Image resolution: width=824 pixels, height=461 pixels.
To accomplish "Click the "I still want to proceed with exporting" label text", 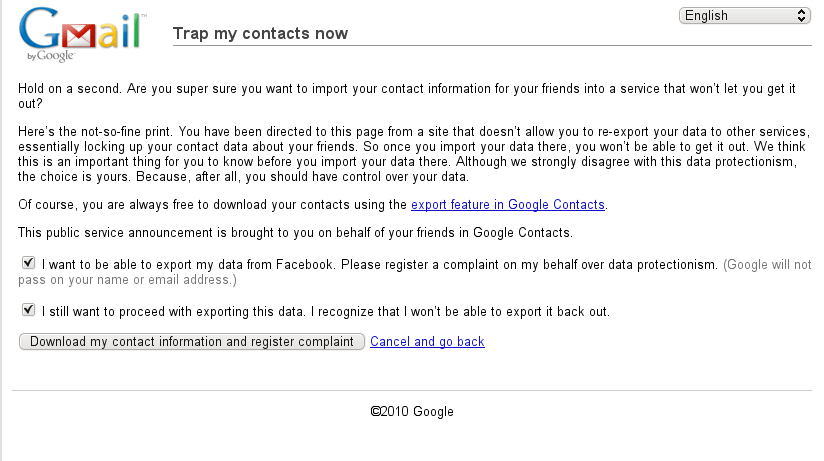I will pyautogui.click(x=326, y=312).
